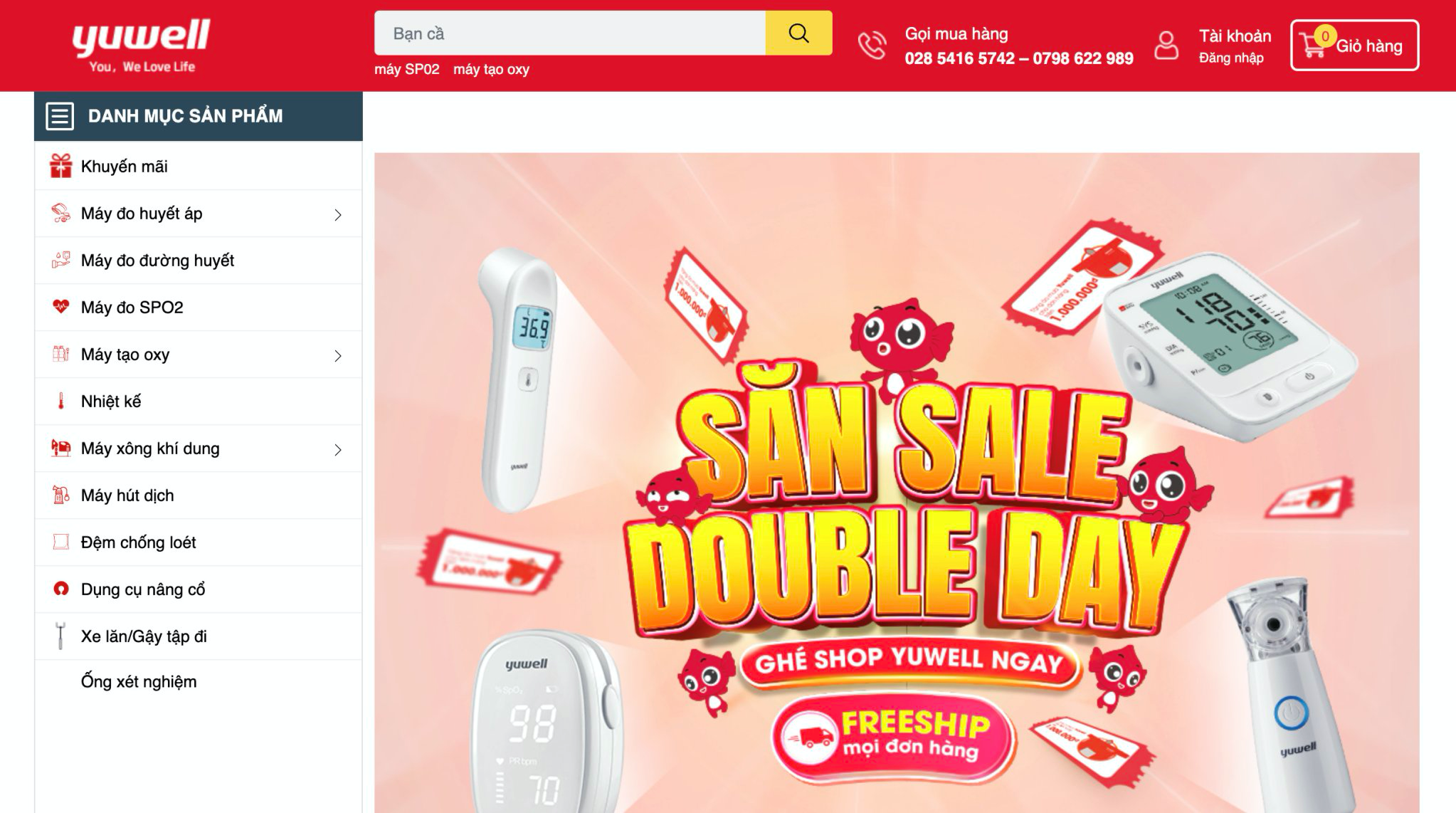The width and height of the screenshot is (1456, 813).
Task: Click the máy tạo oxy search suggestion
Action: (491, 69)
